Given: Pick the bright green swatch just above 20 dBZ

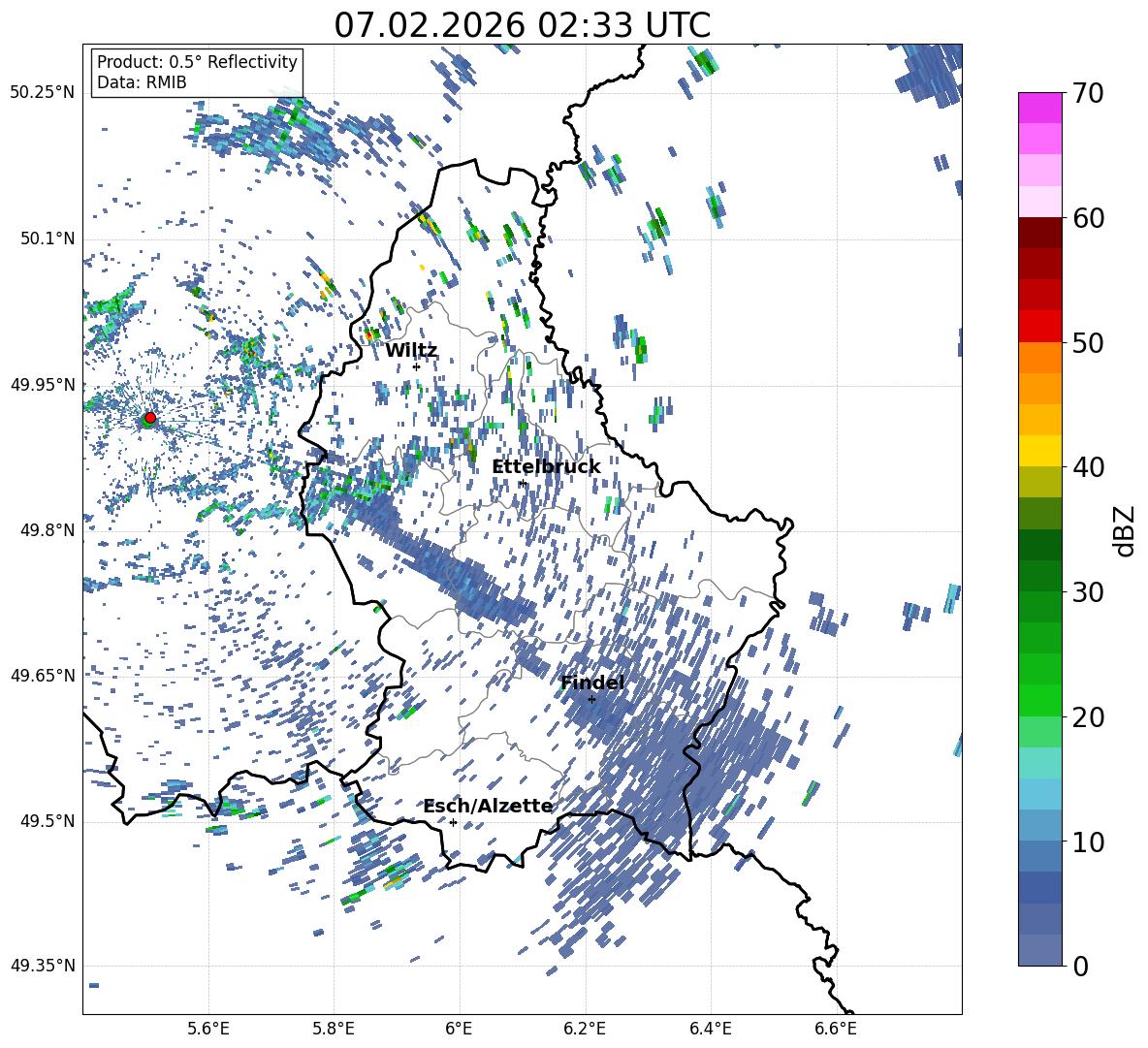Looking at the screenshot, I should 1039,700.
